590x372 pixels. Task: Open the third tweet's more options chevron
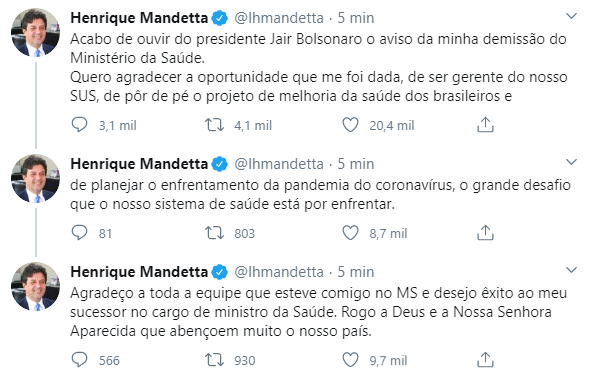pos(572,270)
